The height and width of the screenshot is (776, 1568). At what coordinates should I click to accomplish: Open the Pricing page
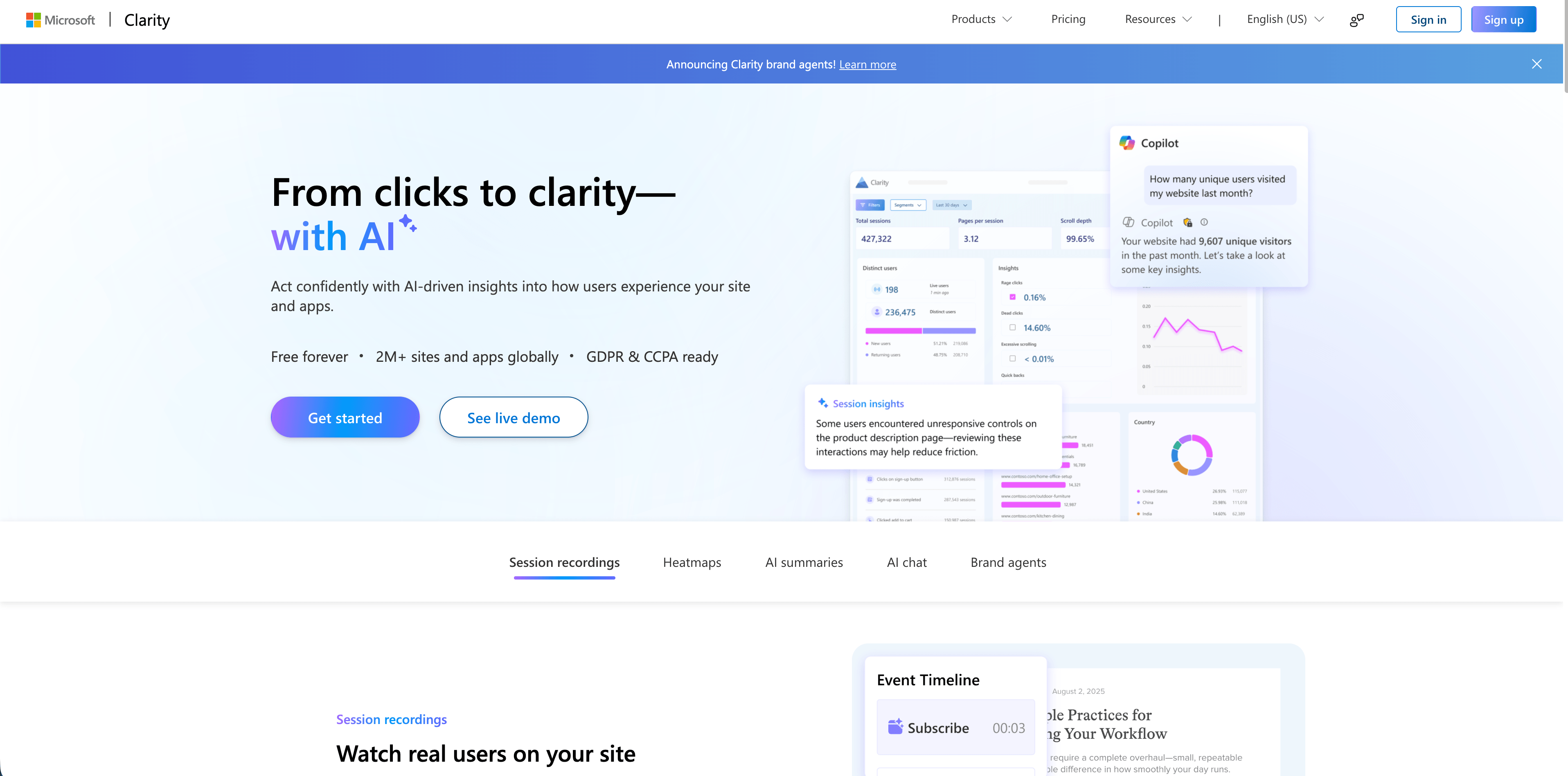[x=1068, y=20]
